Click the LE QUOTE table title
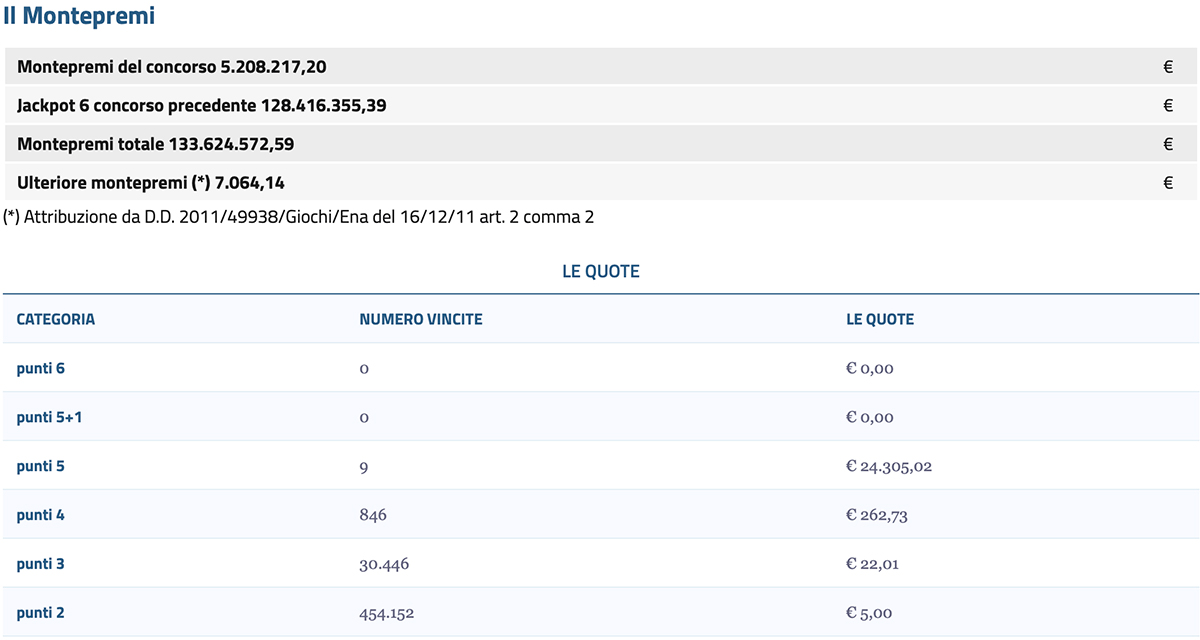The width and height of the screenshot is (1200, 640). click(x=601, y=271)
